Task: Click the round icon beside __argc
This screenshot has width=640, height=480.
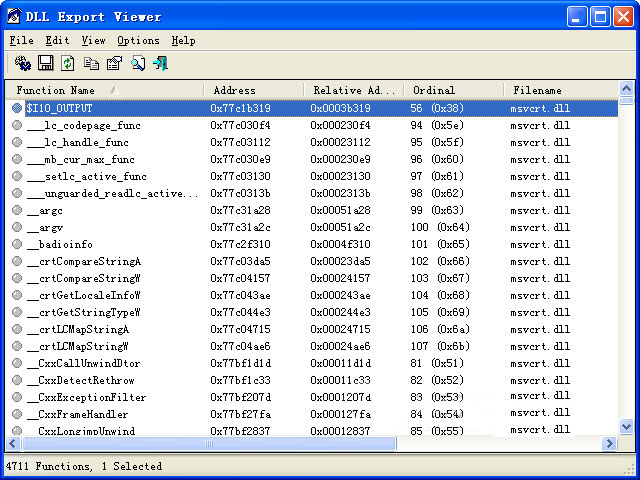Action: [x=17, y=210]
